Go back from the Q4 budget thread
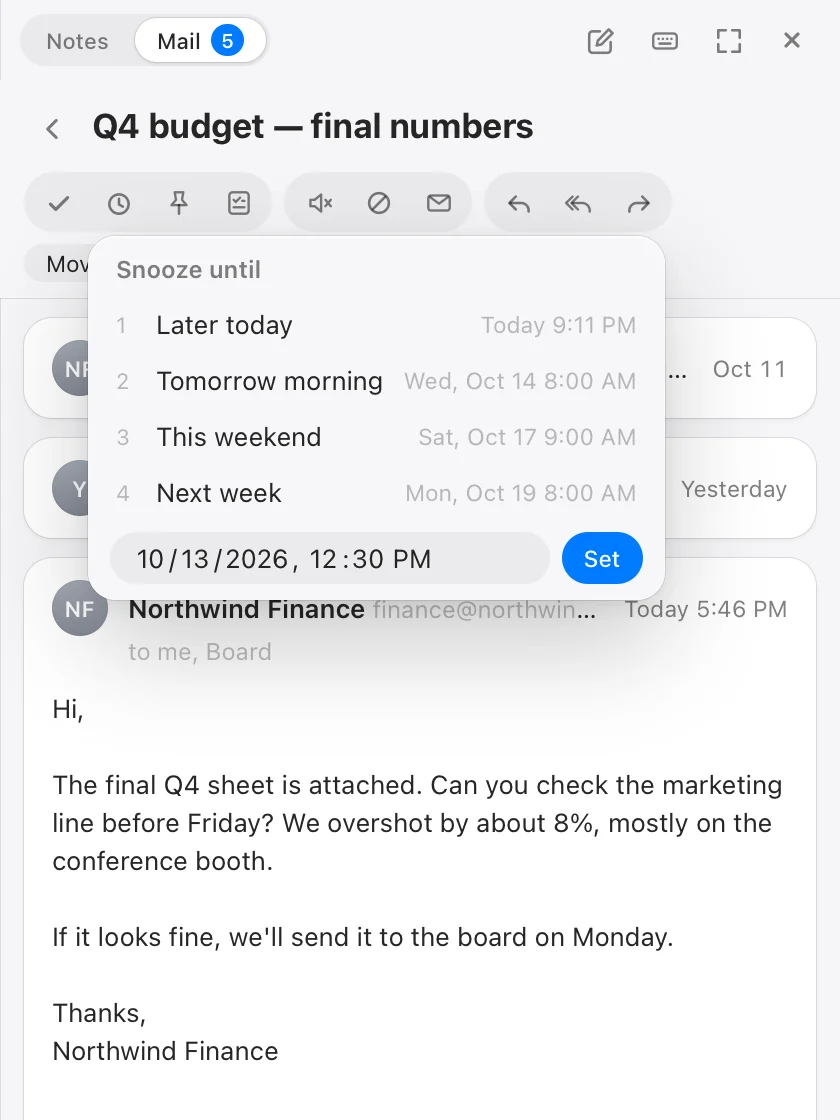 point(52,129)
